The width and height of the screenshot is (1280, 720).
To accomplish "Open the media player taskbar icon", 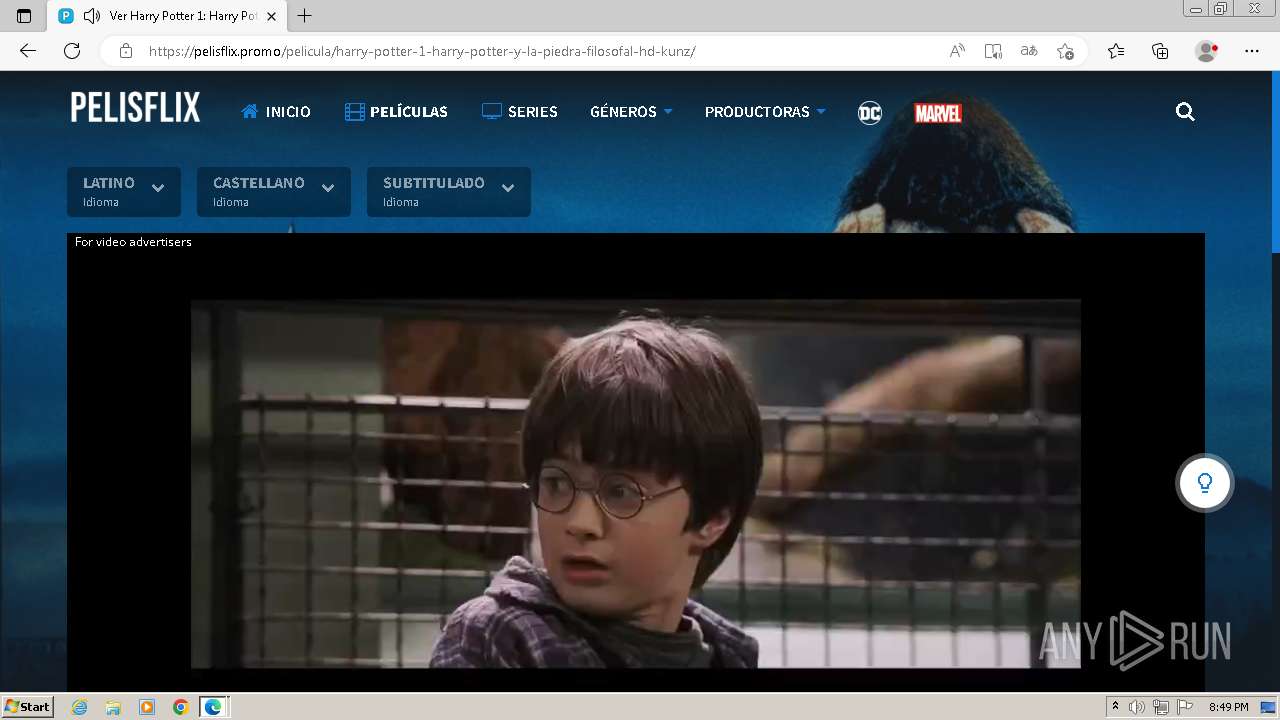I will click(x=147, y=707).
